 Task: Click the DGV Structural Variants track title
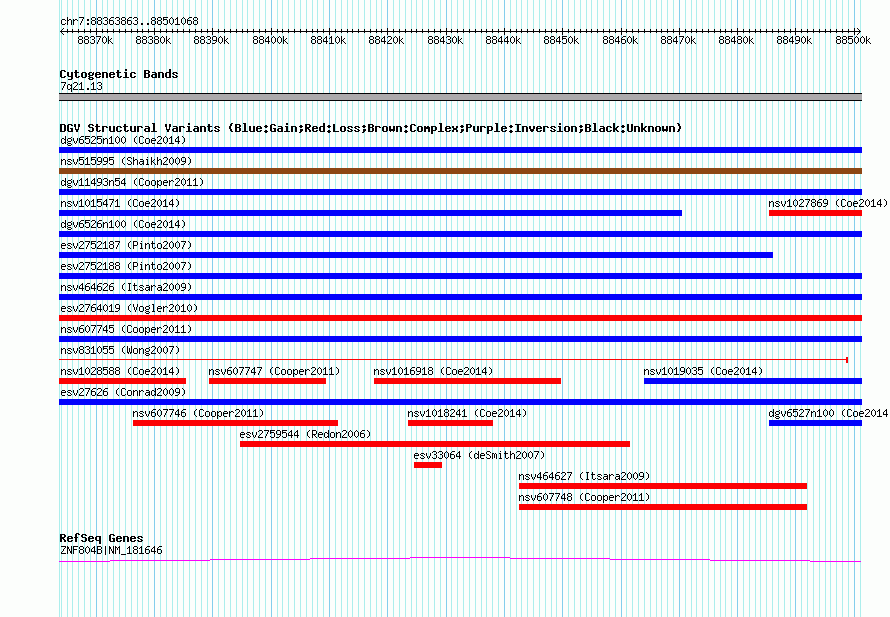(371, 128)
